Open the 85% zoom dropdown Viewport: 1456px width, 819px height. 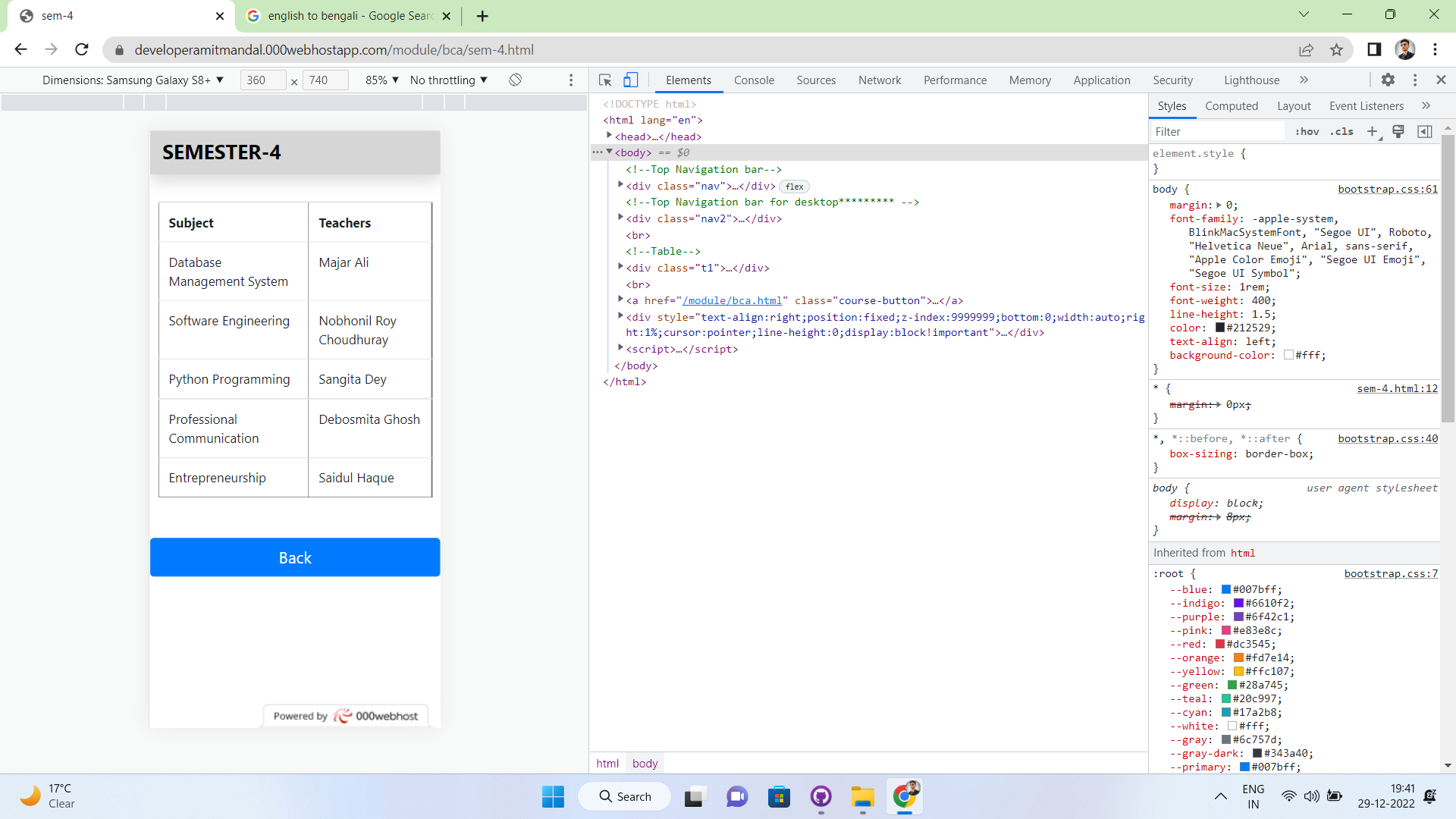coord(382,80)
